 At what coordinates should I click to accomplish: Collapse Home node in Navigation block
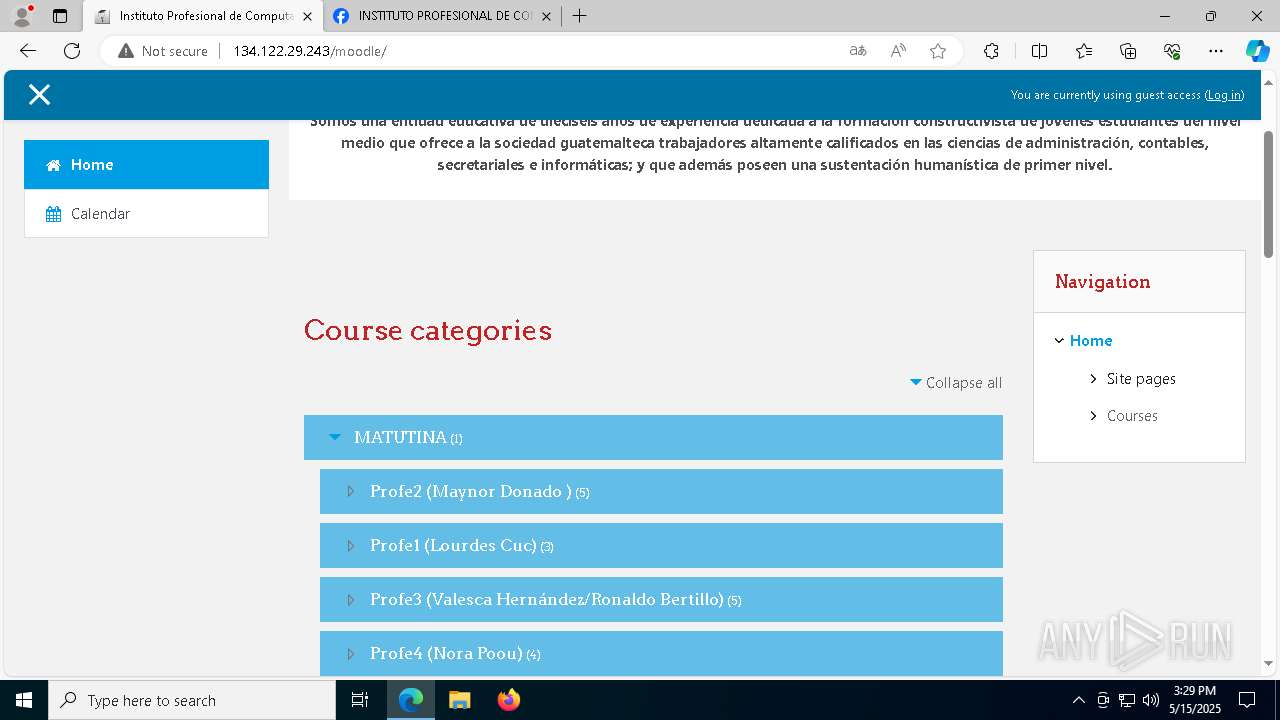(x=1059, y=341)
